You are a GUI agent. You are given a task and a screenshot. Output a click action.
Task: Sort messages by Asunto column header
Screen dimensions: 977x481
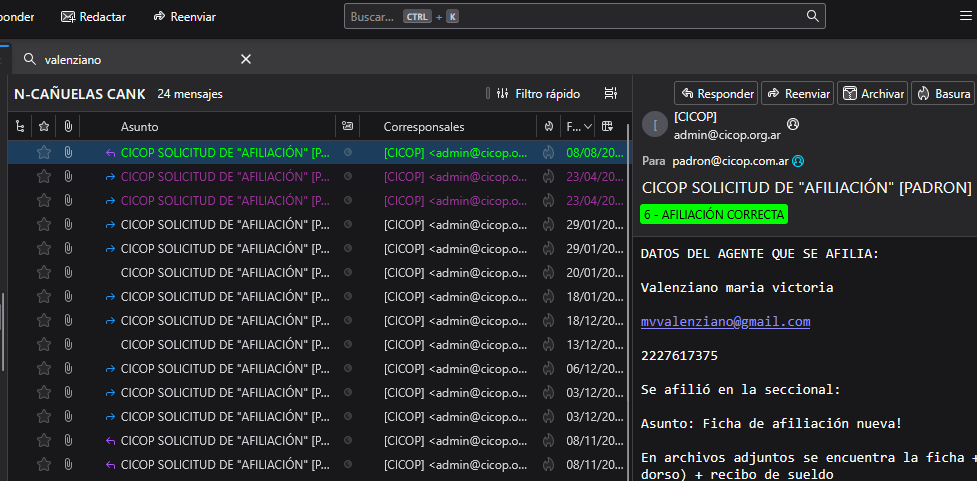[x=140, y=127]
